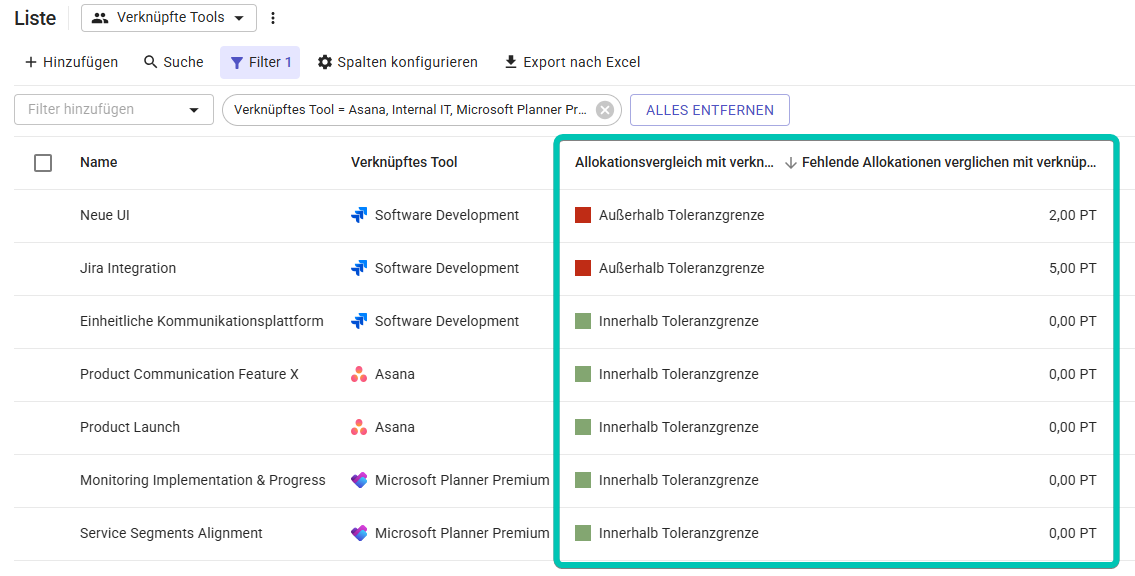Switch to the Filter 1 view
Viewport: 1135px width, 576px height.
click(260, 62)
